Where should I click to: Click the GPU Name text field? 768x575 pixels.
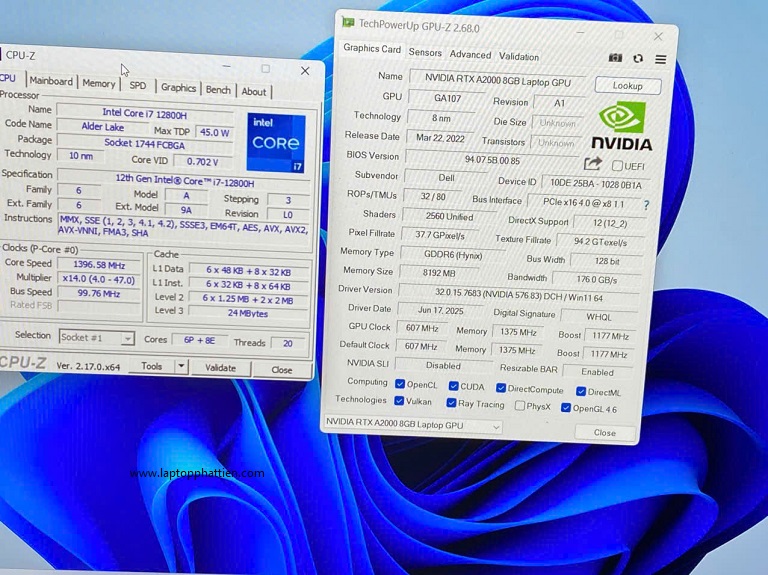click(496, 78)
